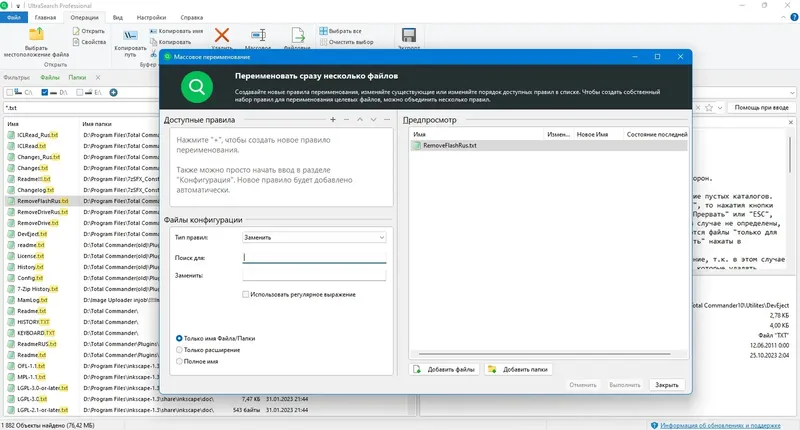
Task: Select 'RemoveFlashRus.txt' in the preview list
Action: coord(549,145)
